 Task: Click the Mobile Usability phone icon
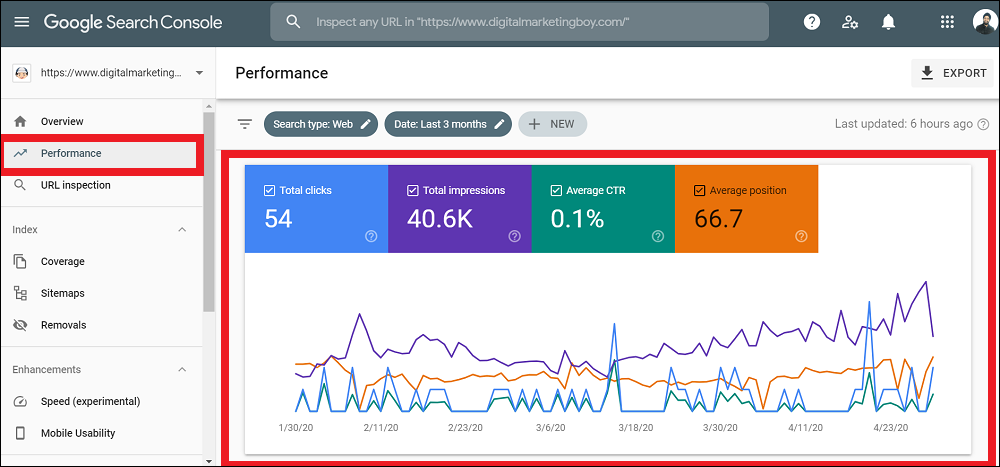pyautogui.click(x=20, y=433)
